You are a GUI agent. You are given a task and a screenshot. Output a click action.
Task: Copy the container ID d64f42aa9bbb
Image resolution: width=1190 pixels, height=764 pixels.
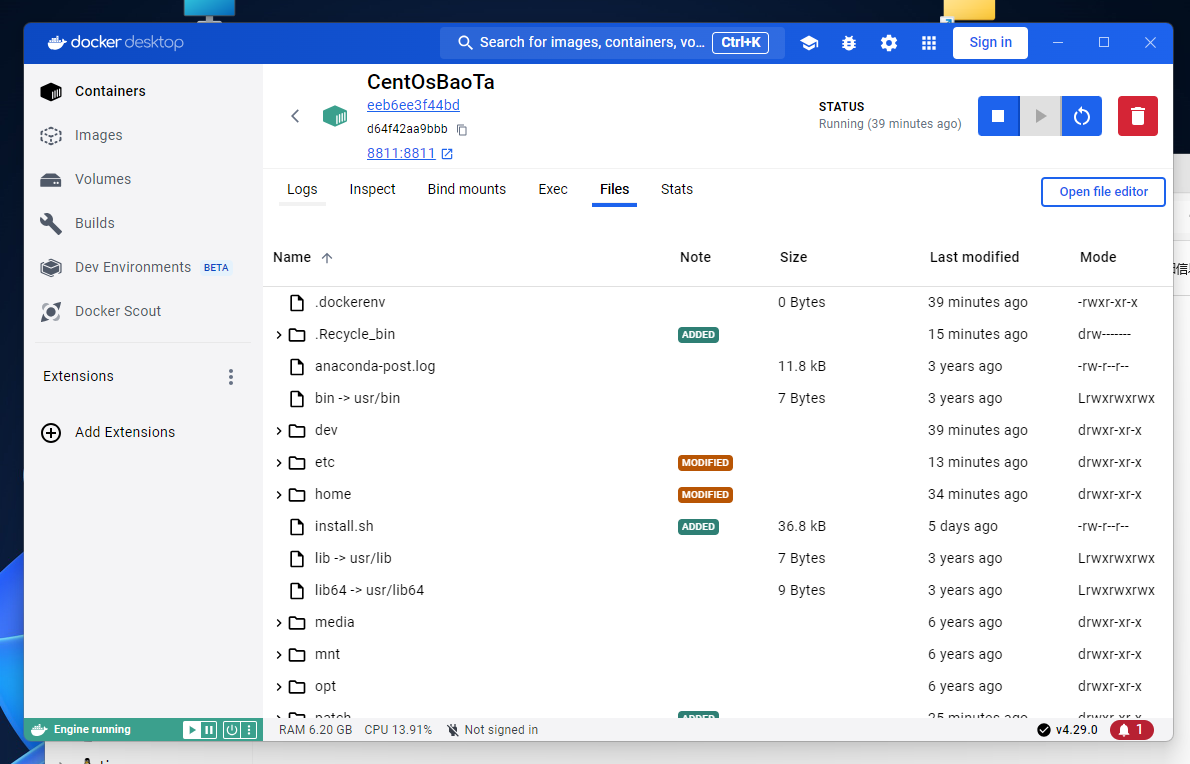pos(461,130)
